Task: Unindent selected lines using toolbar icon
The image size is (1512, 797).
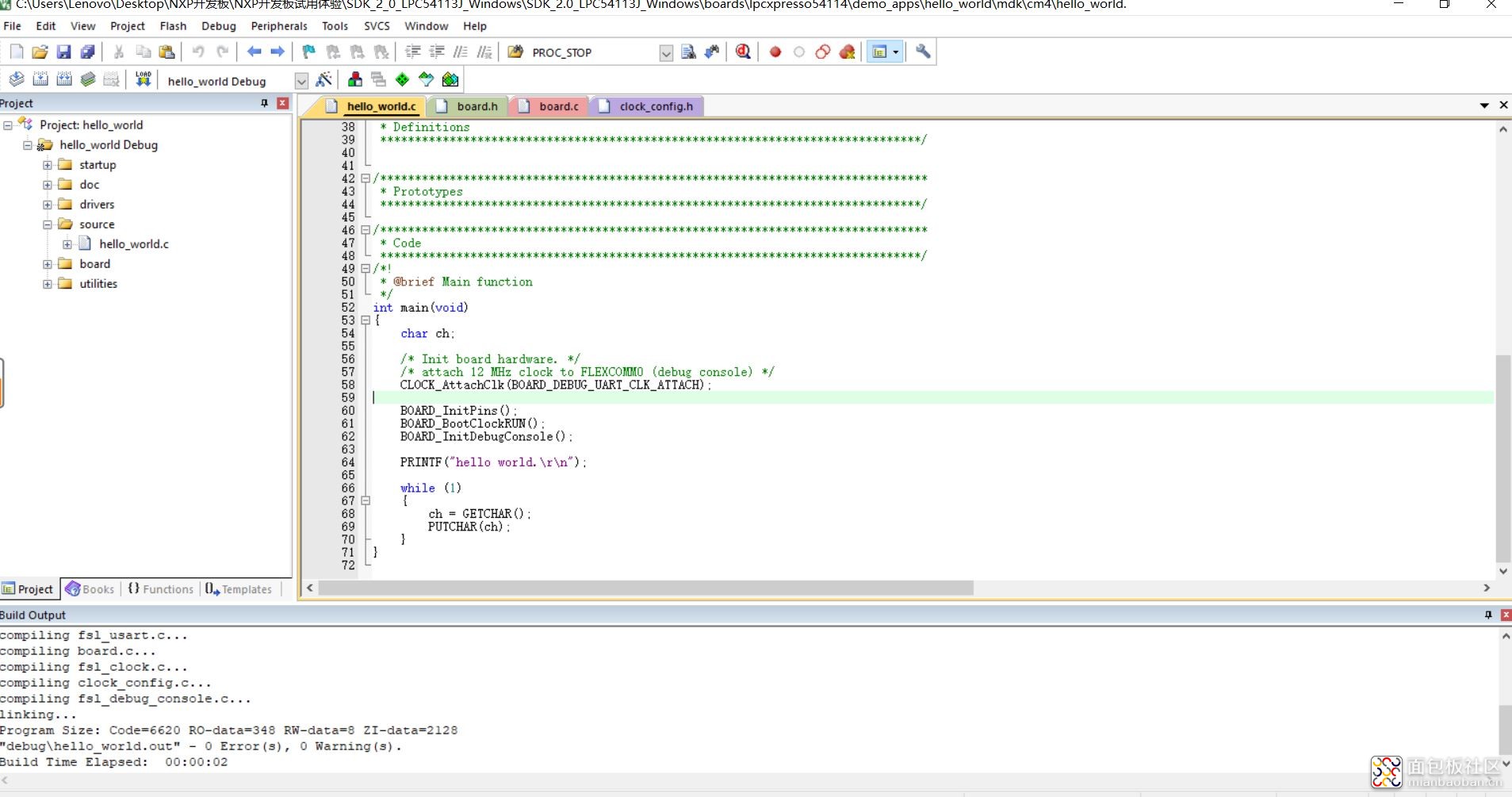Action: pyautogui.click(x=437, y=52)
